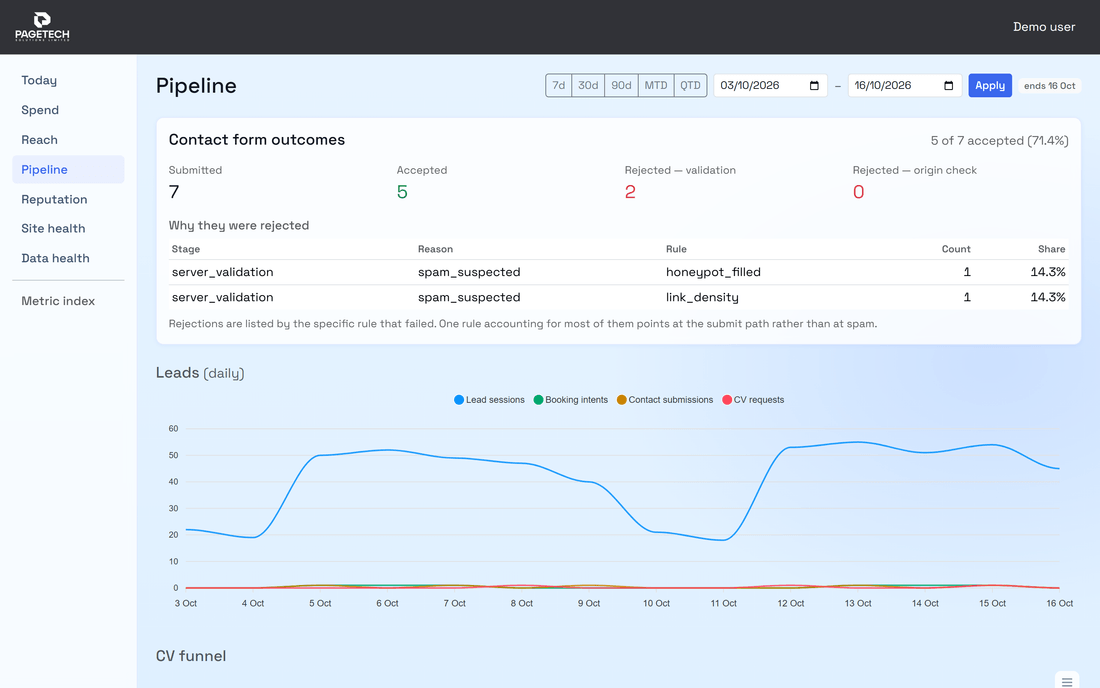Select the 30d range preset

[588, 86]
